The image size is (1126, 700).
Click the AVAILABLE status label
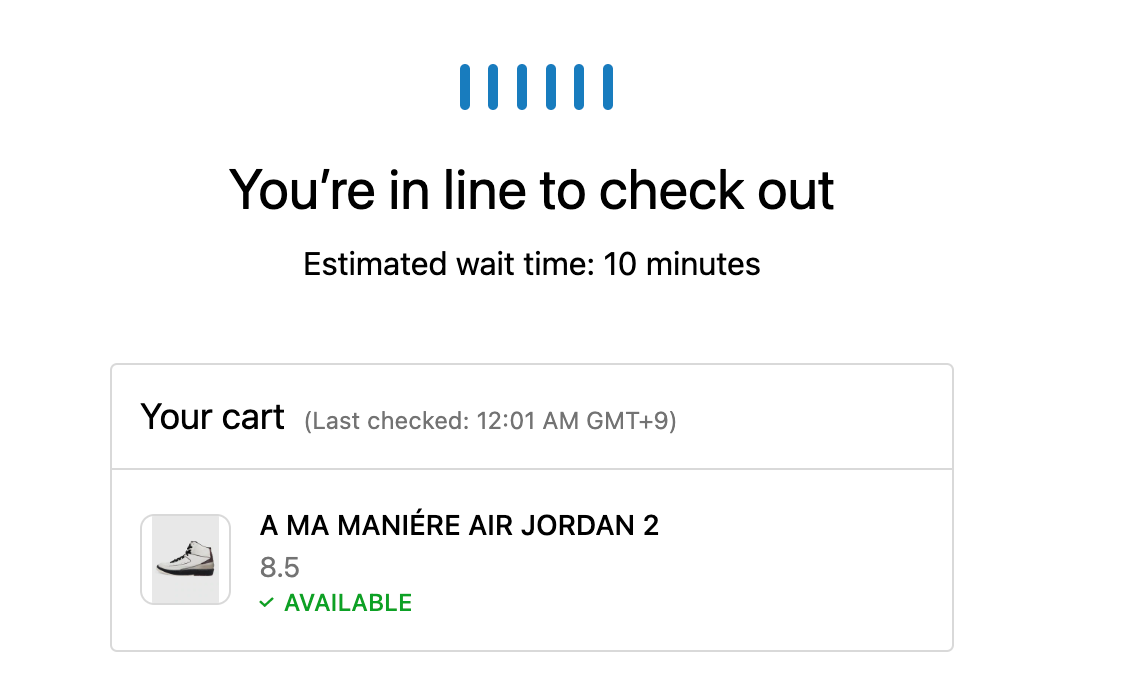pyautogui.click(x=348, y=602)
